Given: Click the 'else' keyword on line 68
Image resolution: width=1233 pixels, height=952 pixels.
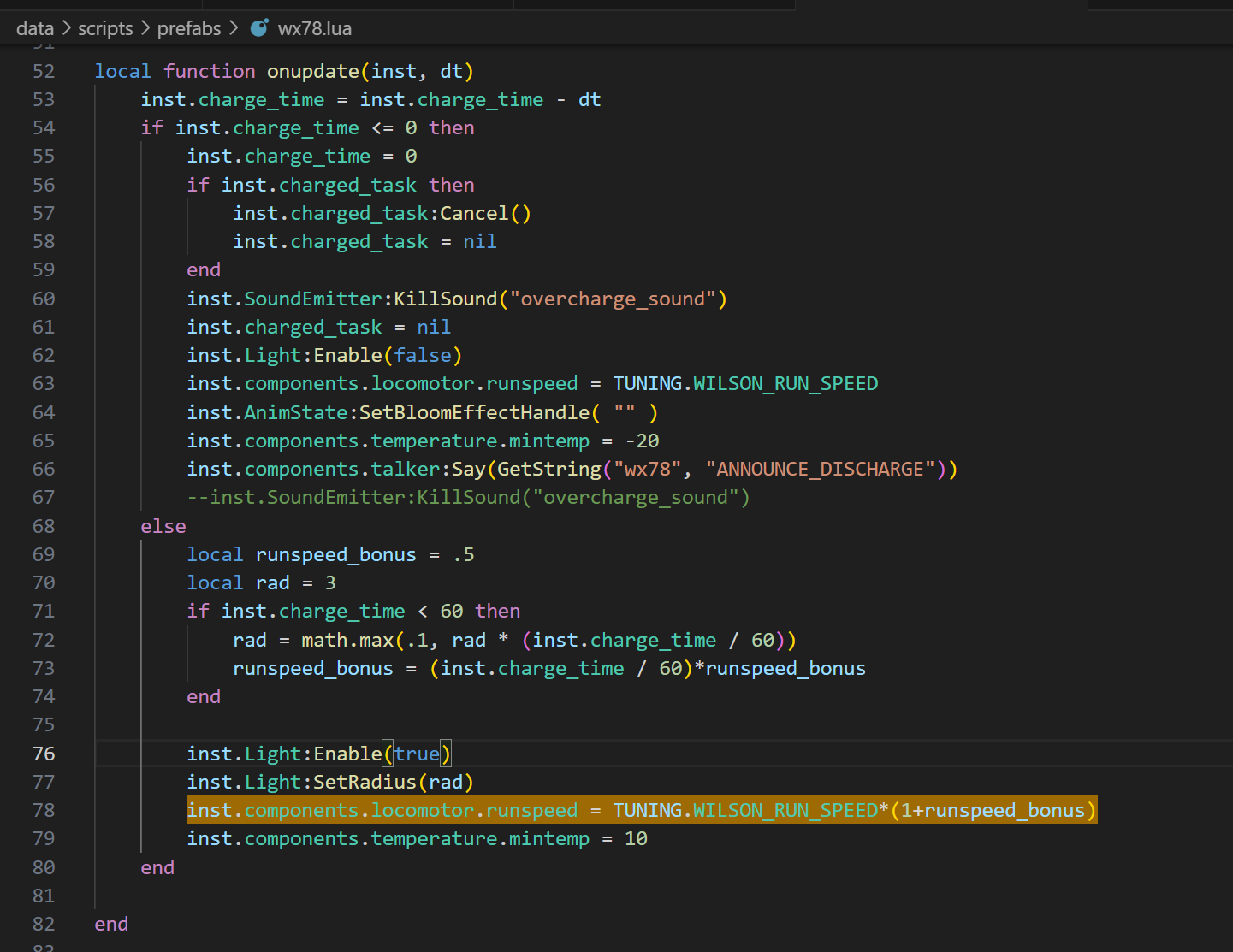Looking at the screenshot, I should [x=163, y=526].
